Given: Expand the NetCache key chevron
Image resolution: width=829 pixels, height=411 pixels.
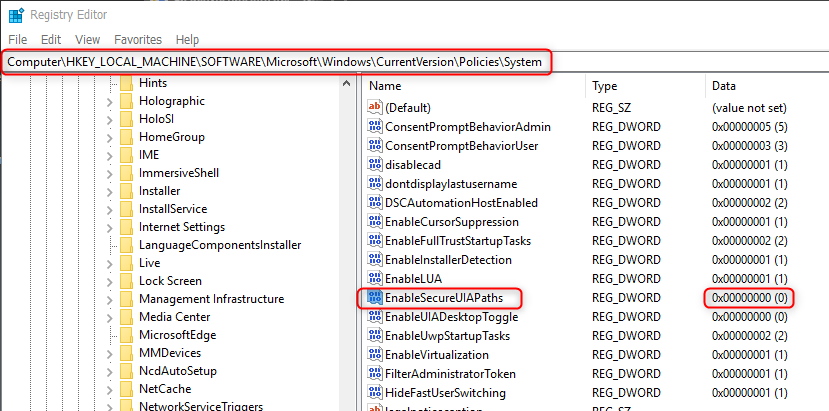Looking at the screenshot, I should (x=110, y=389).
